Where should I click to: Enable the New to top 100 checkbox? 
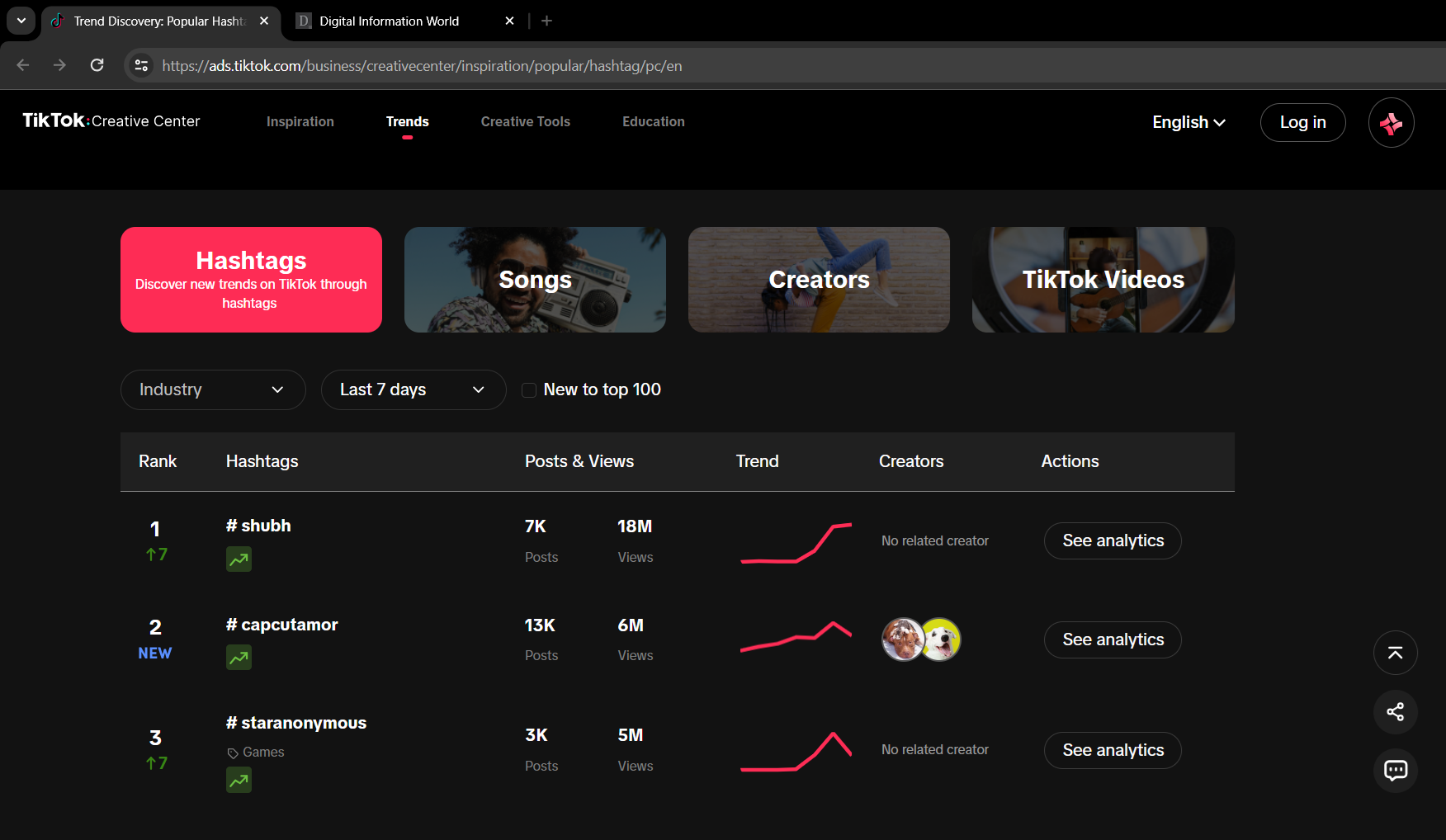(x=529, y=390)
